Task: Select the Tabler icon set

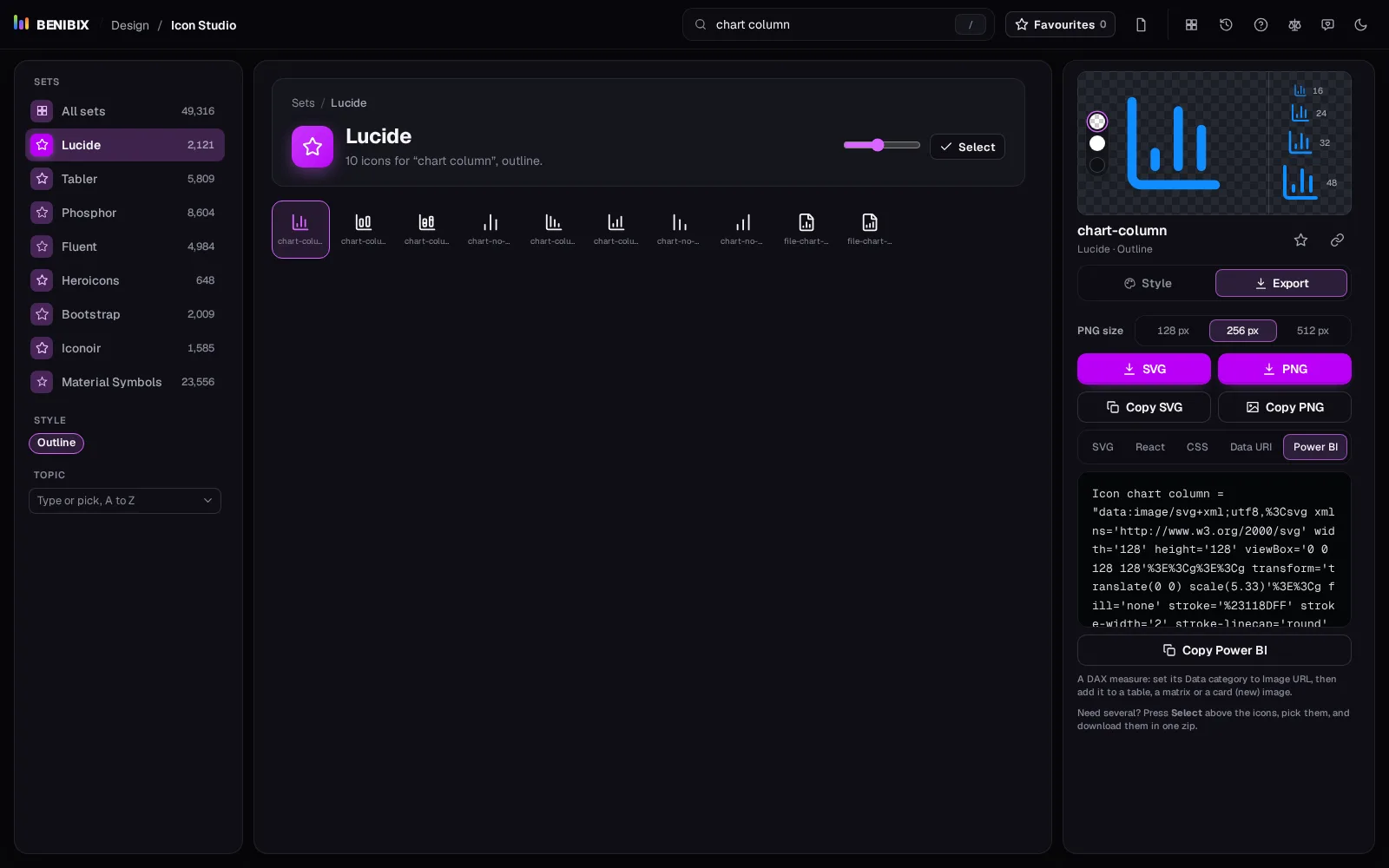Action: click(125, 179)
